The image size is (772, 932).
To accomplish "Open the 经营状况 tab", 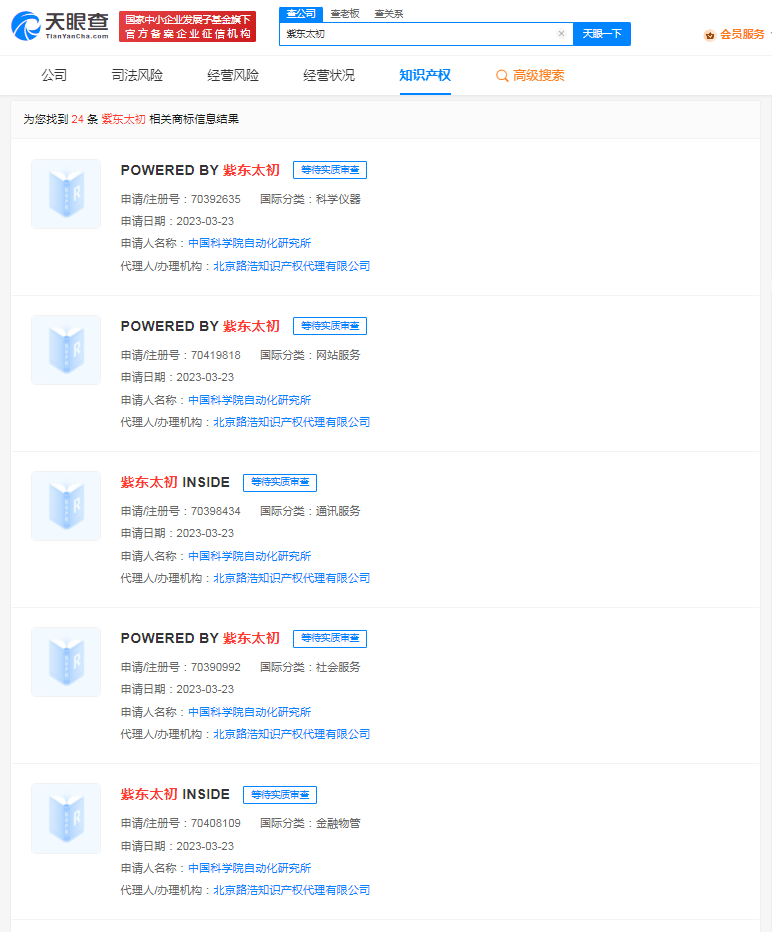I will (329, 76).
